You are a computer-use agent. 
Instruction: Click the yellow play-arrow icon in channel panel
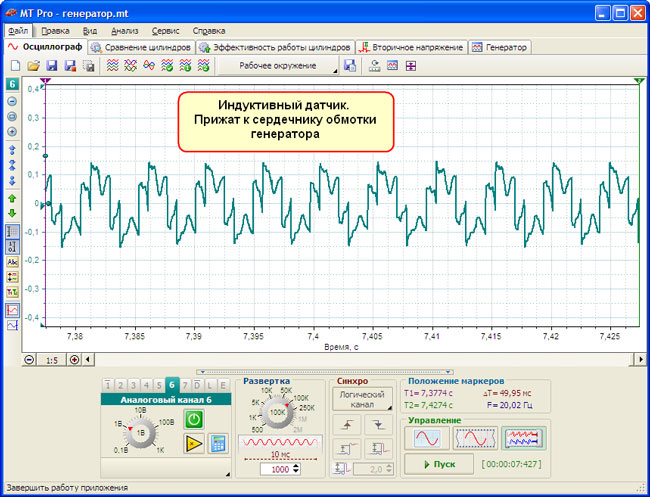pos(194,444)
